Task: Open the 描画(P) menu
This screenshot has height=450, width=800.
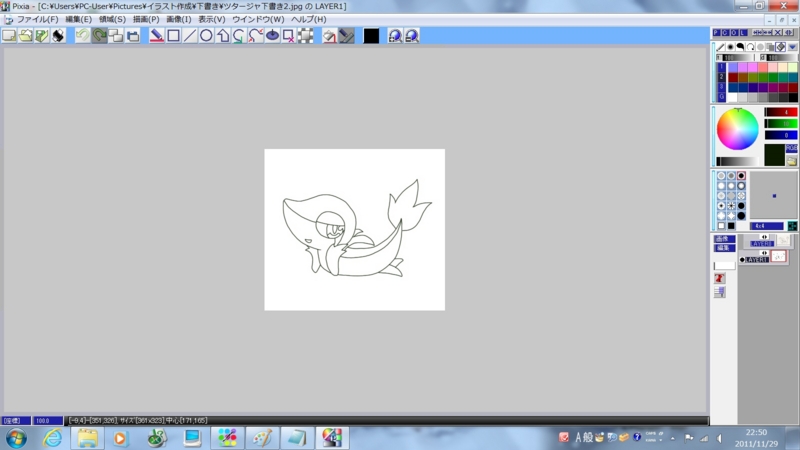Action: tap(146, 19)
